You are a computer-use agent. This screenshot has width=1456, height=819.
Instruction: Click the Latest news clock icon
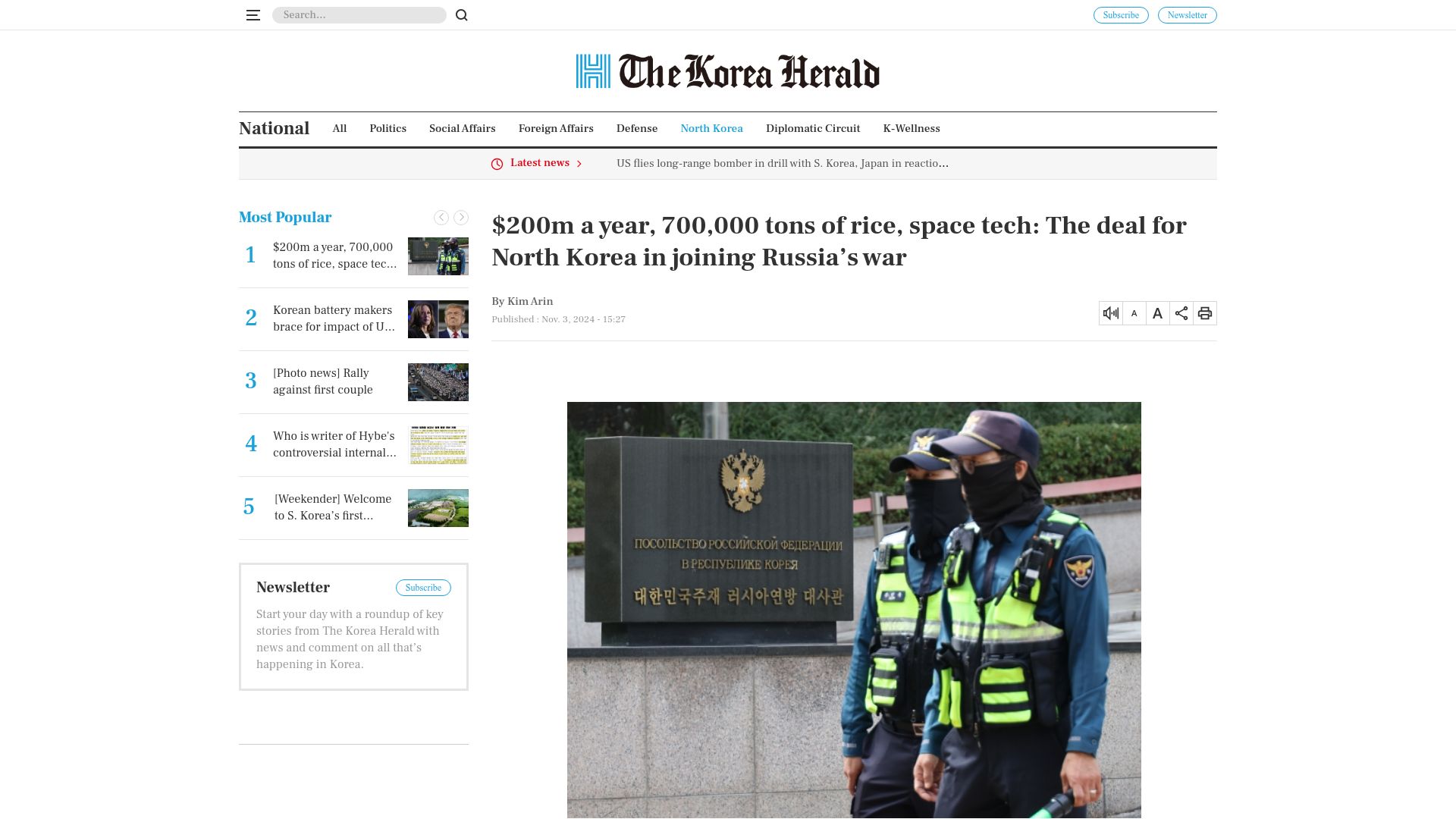point(497,164)
